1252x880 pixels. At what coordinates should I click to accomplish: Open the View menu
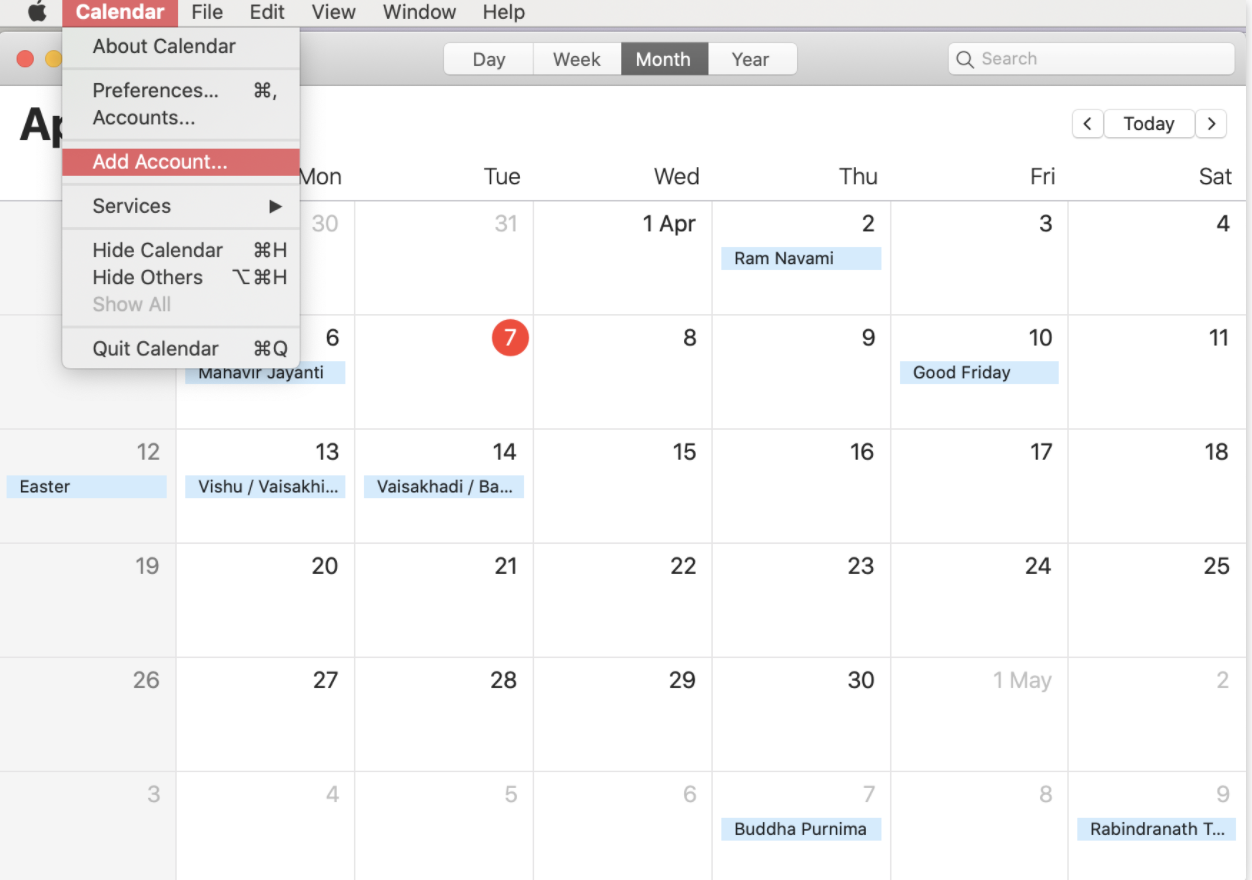tap(333, 12)
